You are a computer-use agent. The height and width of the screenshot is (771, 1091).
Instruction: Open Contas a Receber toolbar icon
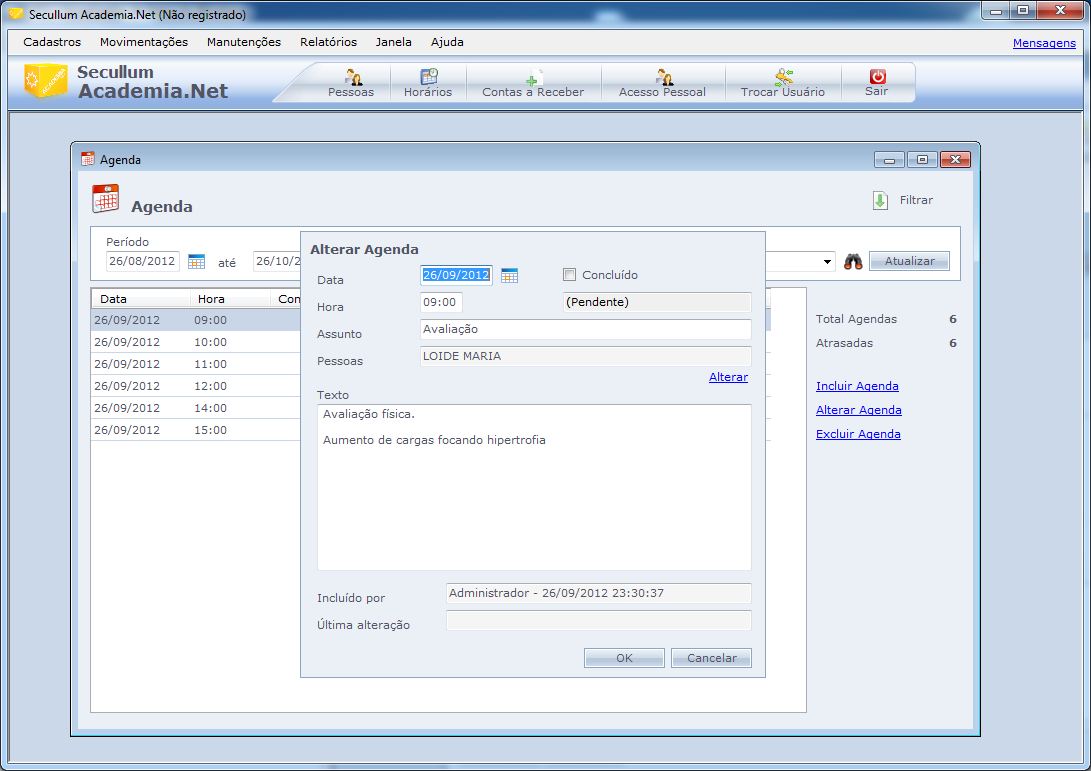[x=534, y=77]
